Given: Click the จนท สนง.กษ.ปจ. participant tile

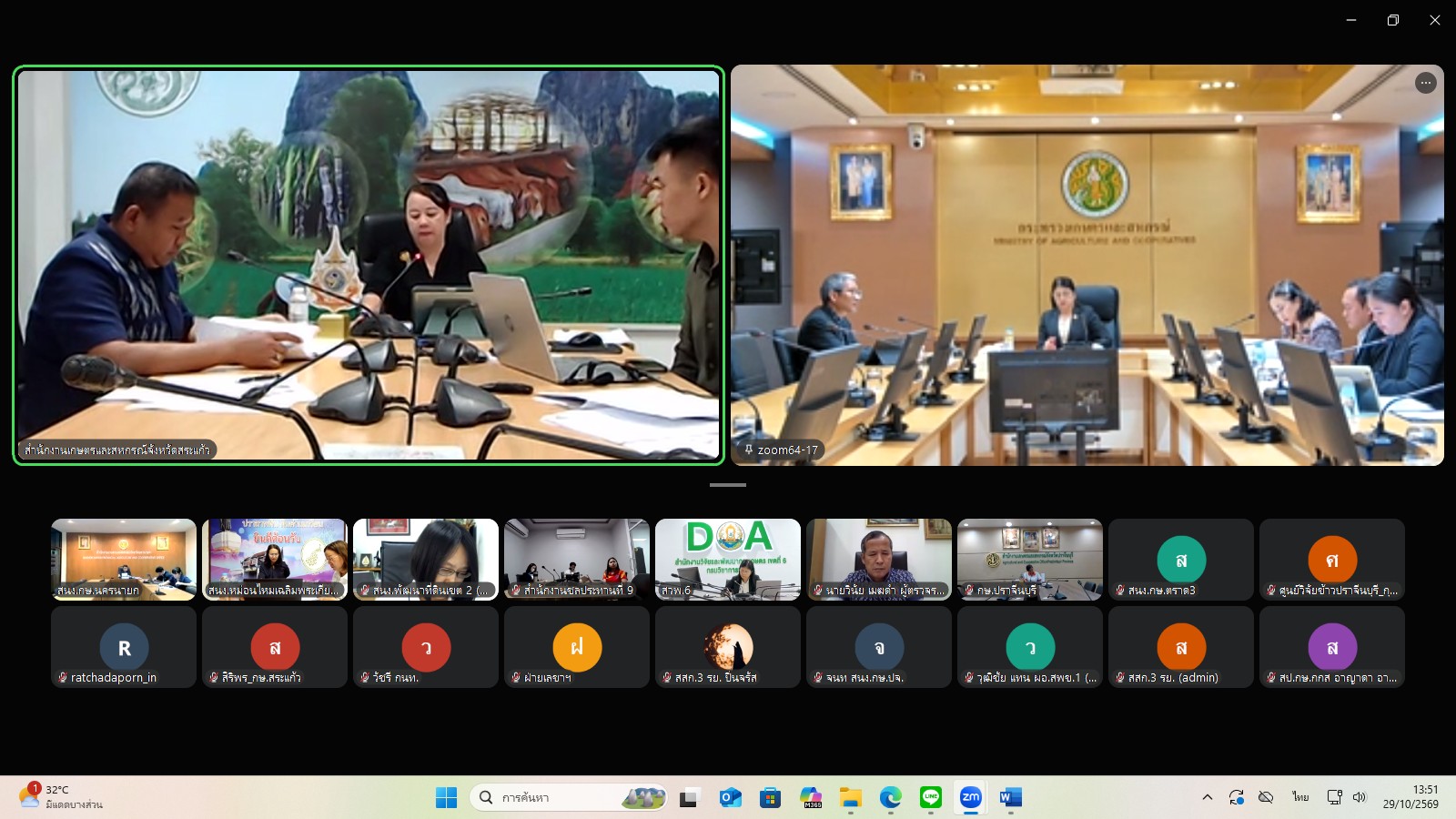Looking at the screenshot, I should pos(879,647).
